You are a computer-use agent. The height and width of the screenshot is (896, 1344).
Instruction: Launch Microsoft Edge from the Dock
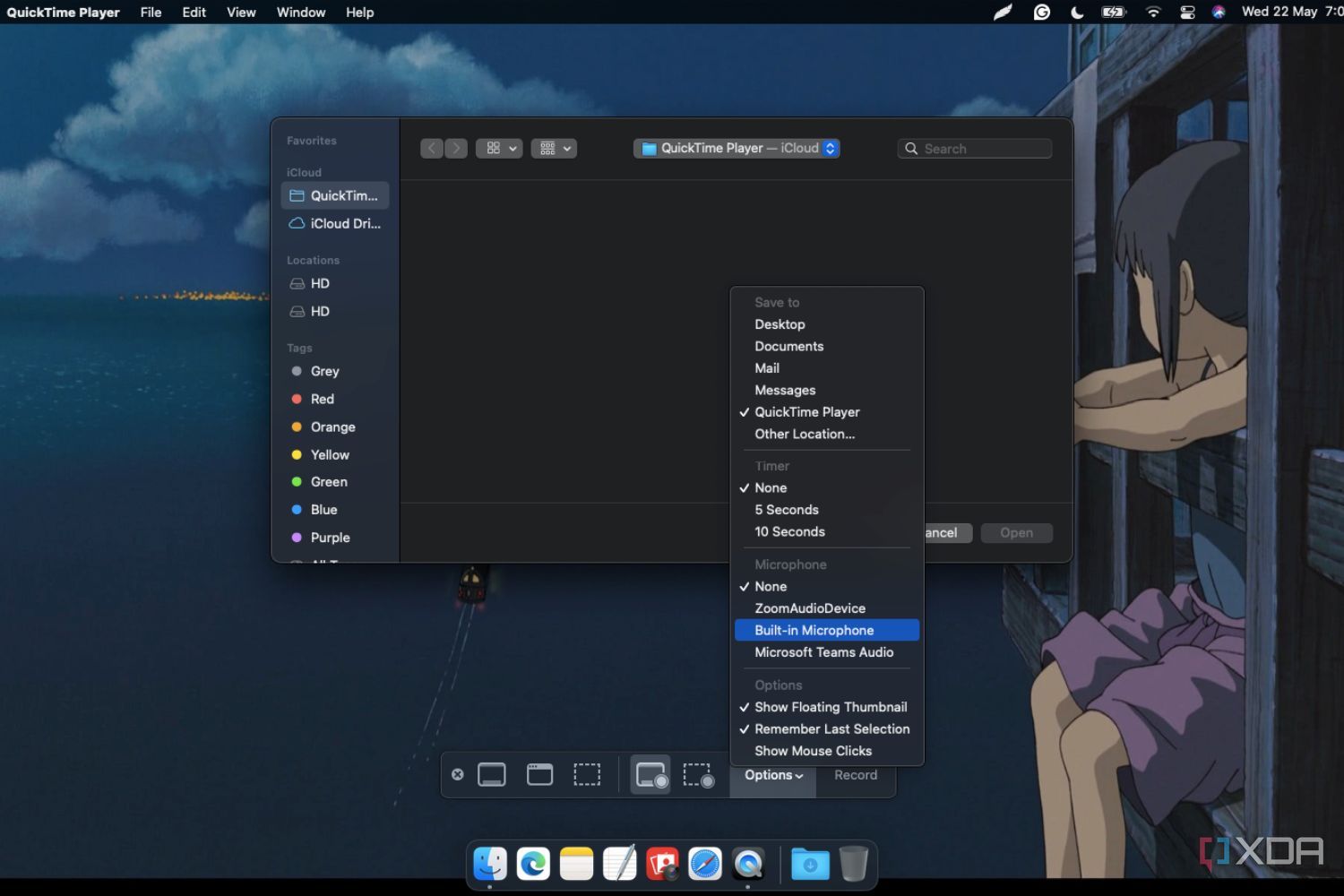pos(533,864)
